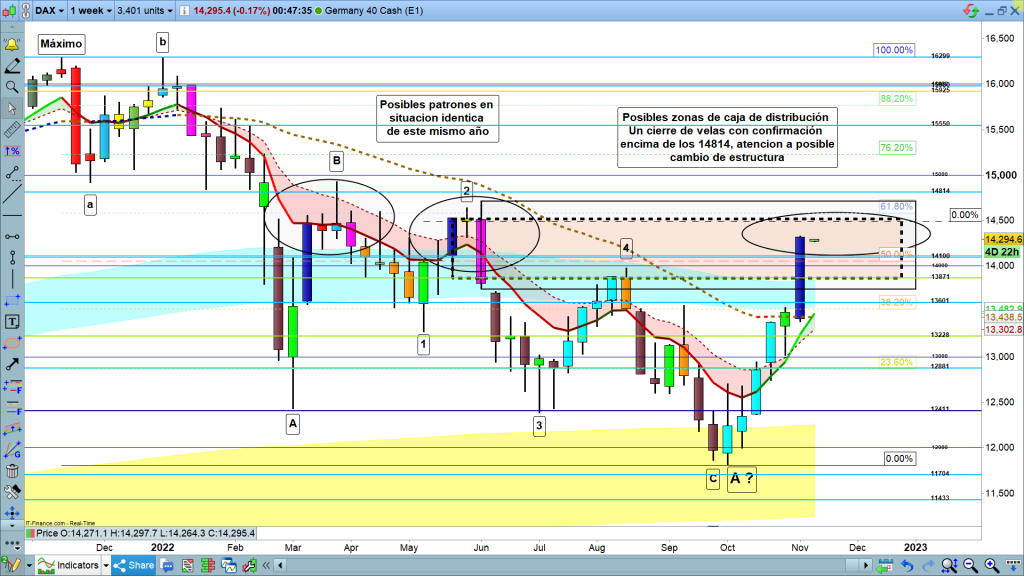Screen dimensions: 1024x576
Task: Open the 3,401 units dropdown
Action: [141, 10]
